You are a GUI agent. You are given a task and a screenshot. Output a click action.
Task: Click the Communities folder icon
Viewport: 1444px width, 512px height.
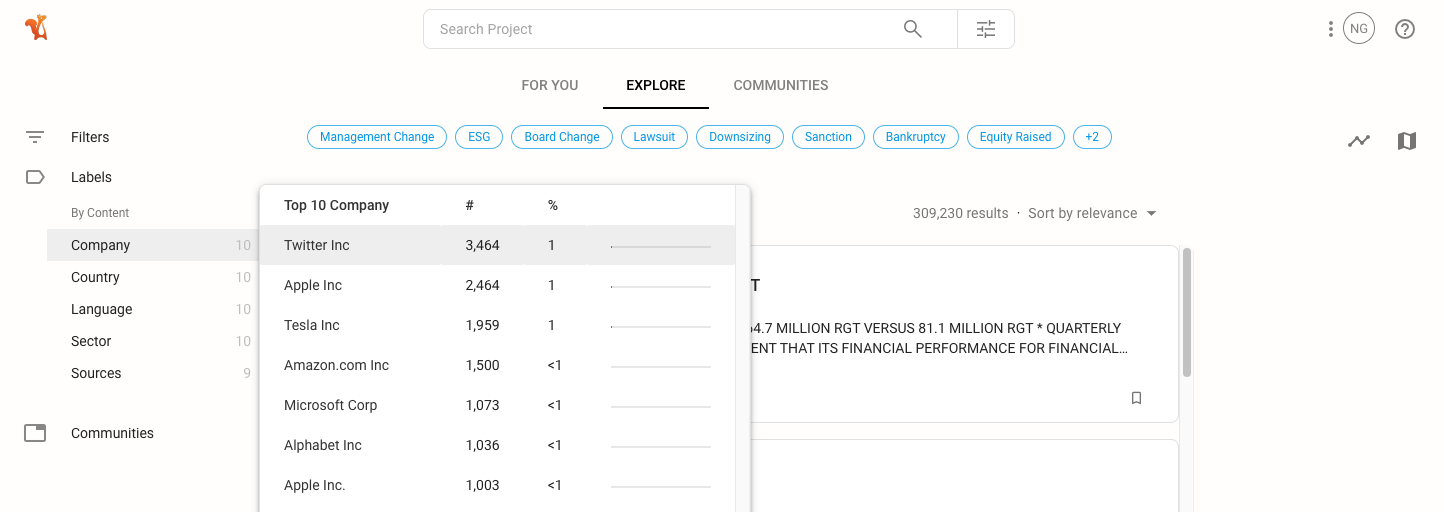pos(35,433)
